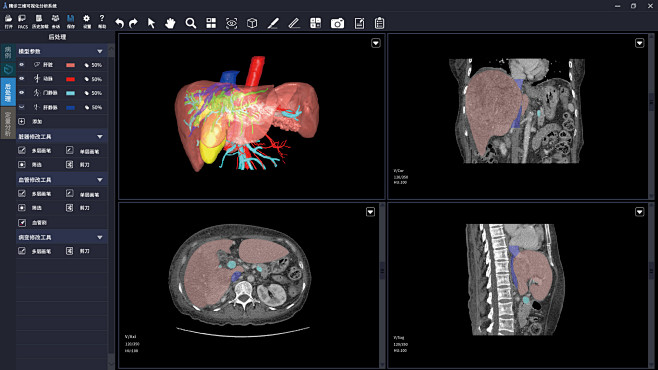
Task: Switch the four-pane grid layout icon
Action: click(211, 23)
